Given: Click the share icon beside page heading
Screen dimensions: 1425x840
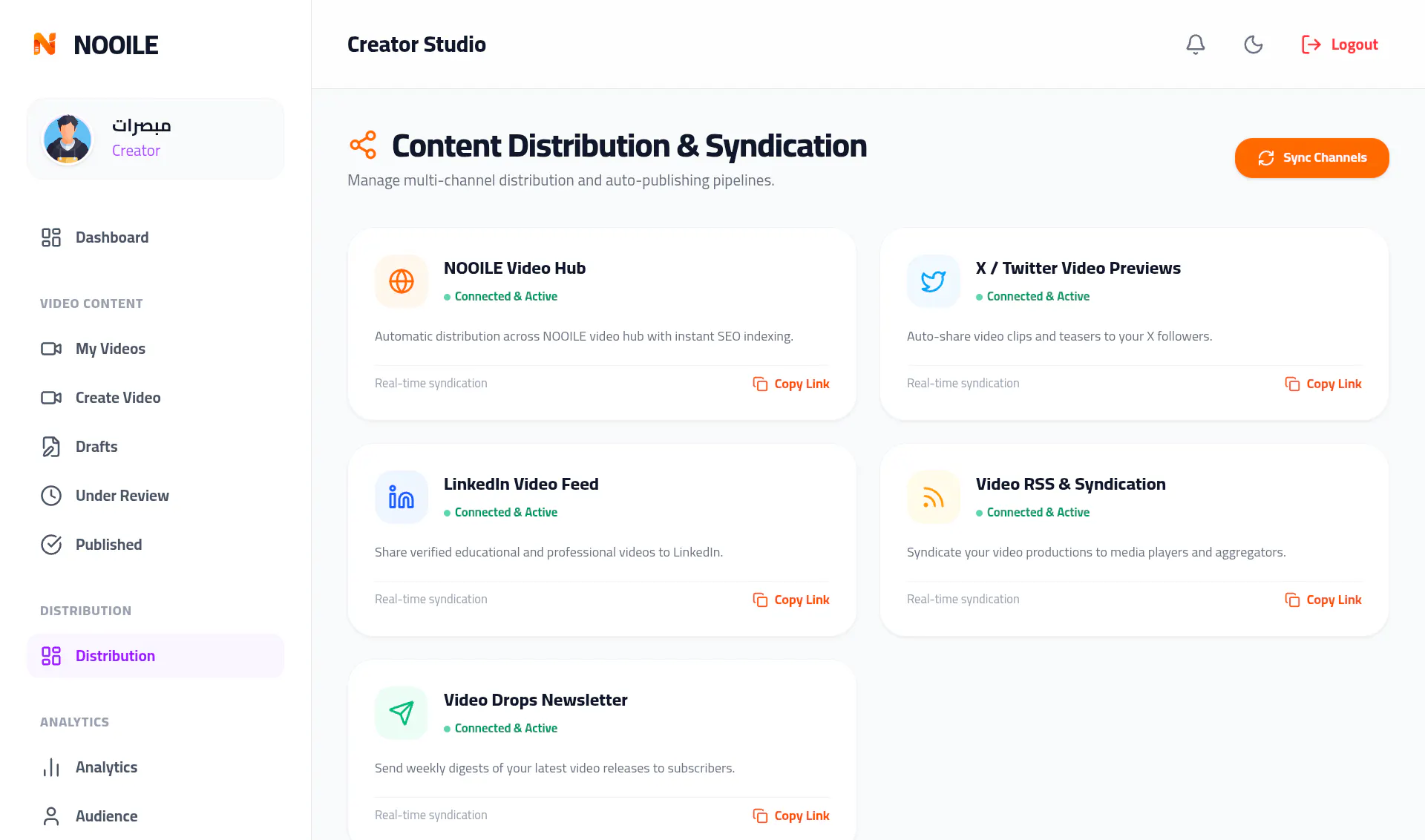Looking at the screenshot, I should pos(363,145).
